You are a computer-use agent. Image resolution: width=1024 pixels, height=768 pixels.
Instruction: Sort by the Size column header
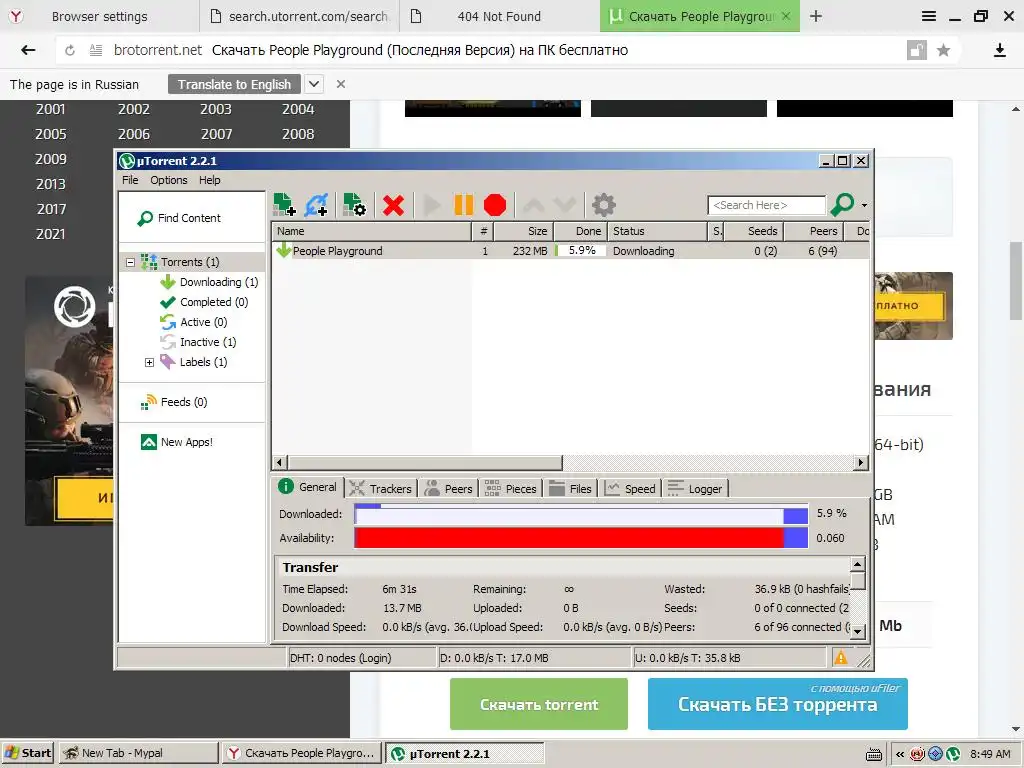coord(524,231)
